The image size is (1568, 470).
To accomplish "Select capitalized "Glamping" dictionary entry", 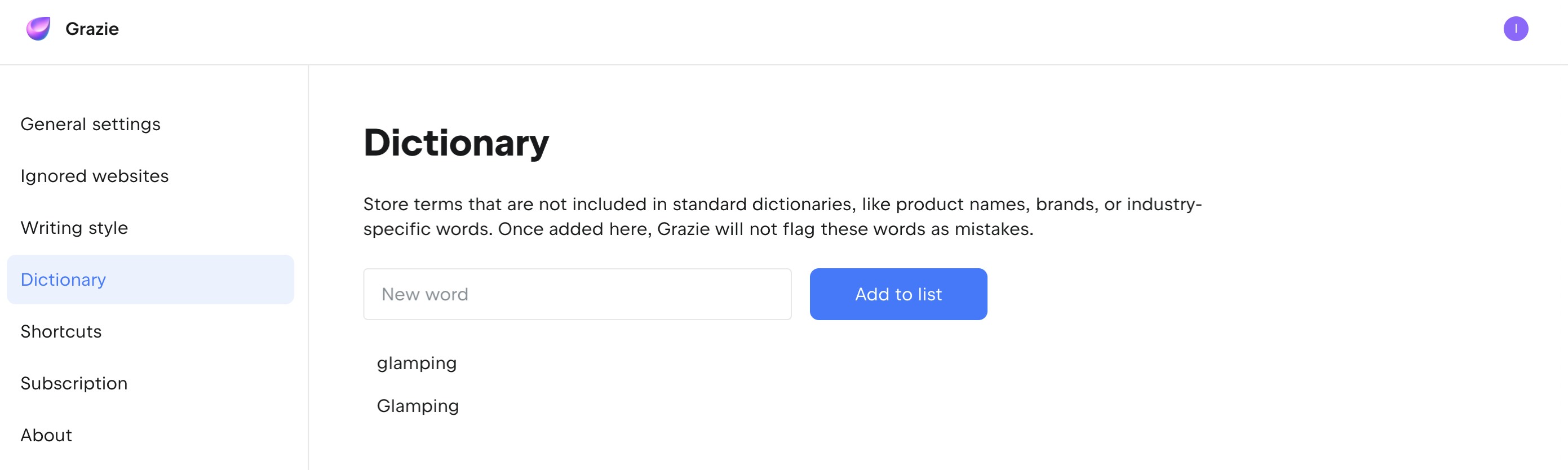I will [x=418, y=405].
